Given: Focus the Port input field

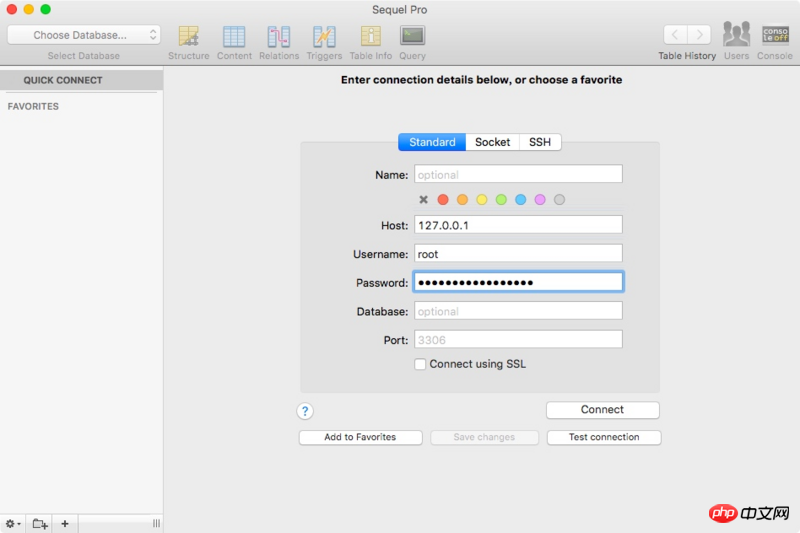Looking at the screenshot, I should tap(518, 339).
